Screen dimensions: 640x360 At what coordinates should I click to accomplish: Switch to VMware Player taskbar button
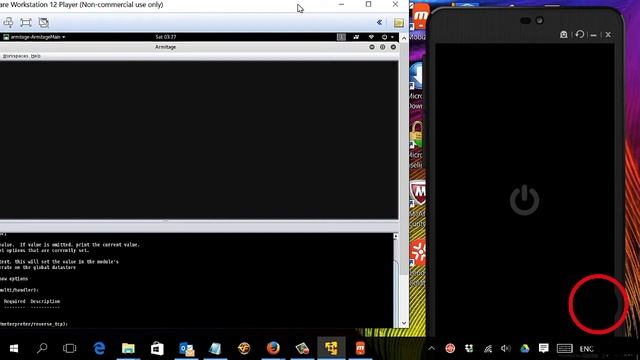point(331,348)
